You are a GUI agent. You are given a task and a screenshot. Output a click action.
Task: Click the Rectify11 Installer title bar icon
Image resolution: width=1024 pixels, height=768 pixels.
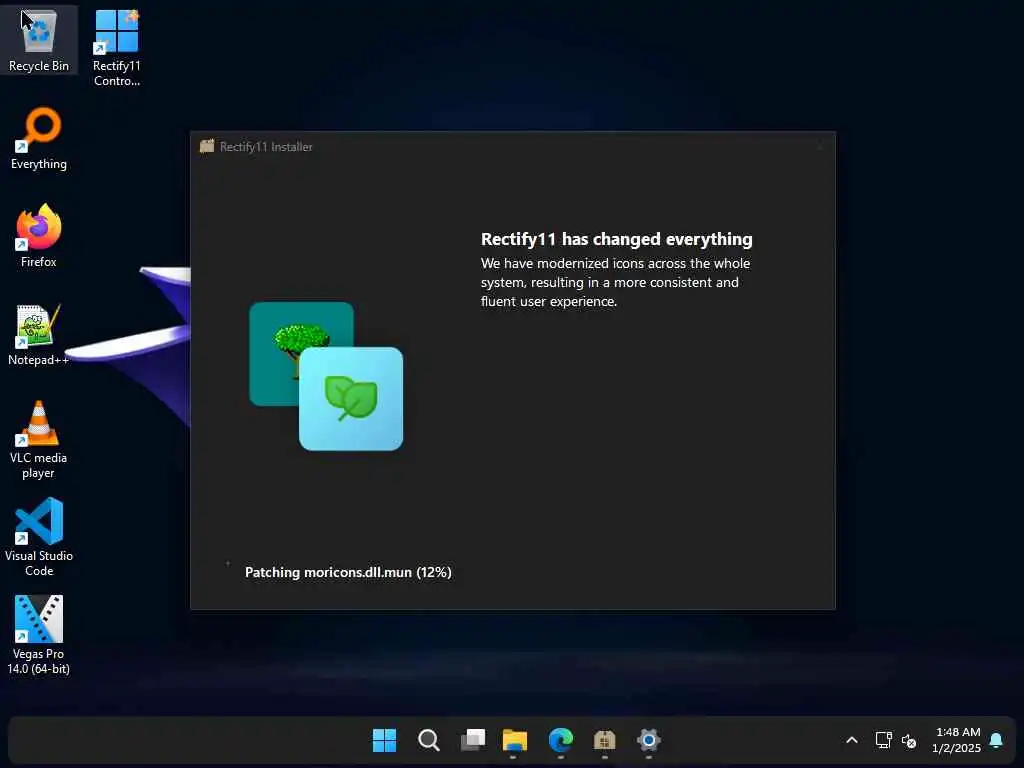pyautogui.click(x=207, y=146)
